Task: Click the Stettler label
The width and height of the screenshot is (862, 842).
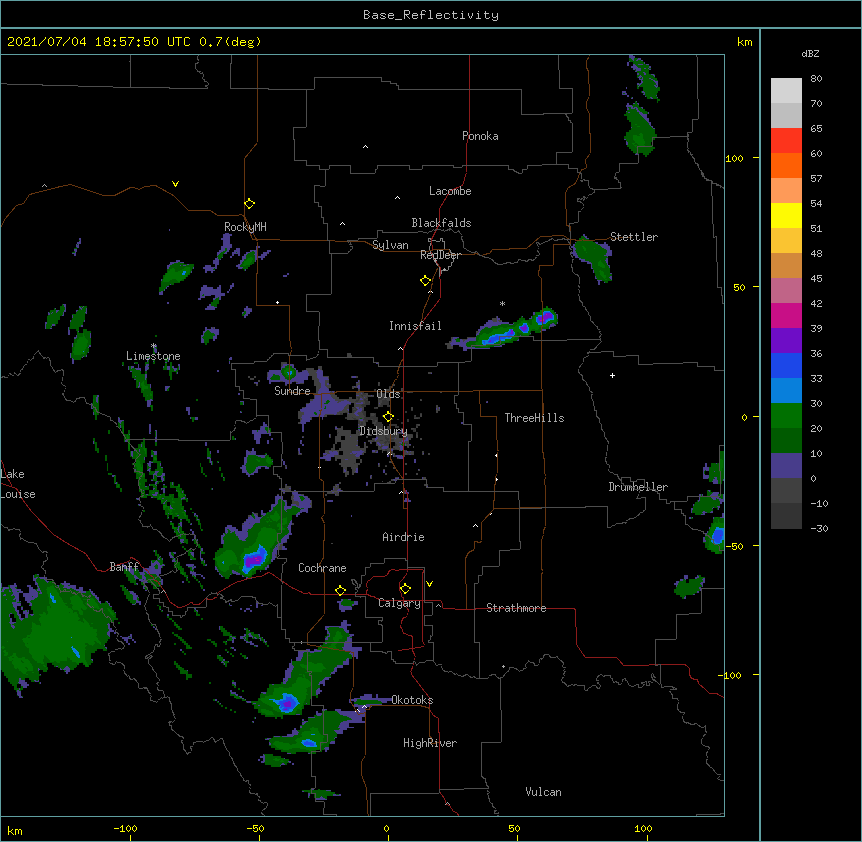Action: pos(634,237)
